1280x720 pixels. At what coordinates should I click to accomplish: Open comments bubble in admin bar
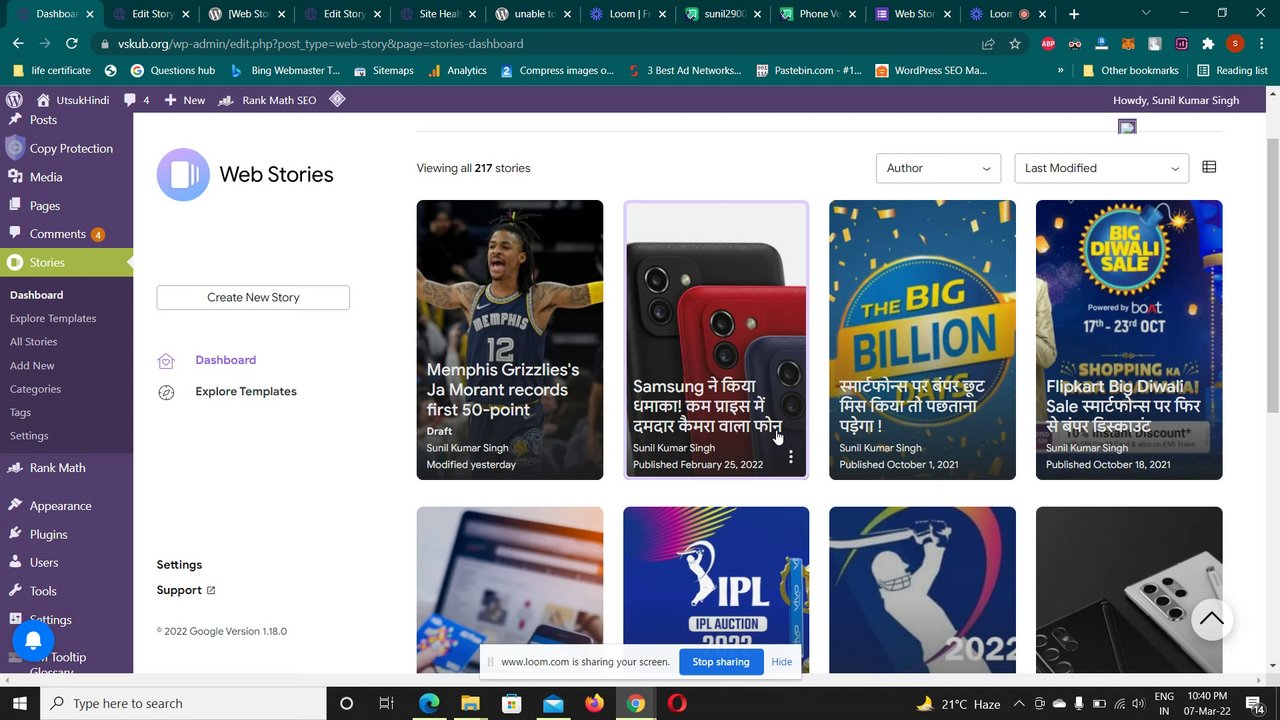136,100
